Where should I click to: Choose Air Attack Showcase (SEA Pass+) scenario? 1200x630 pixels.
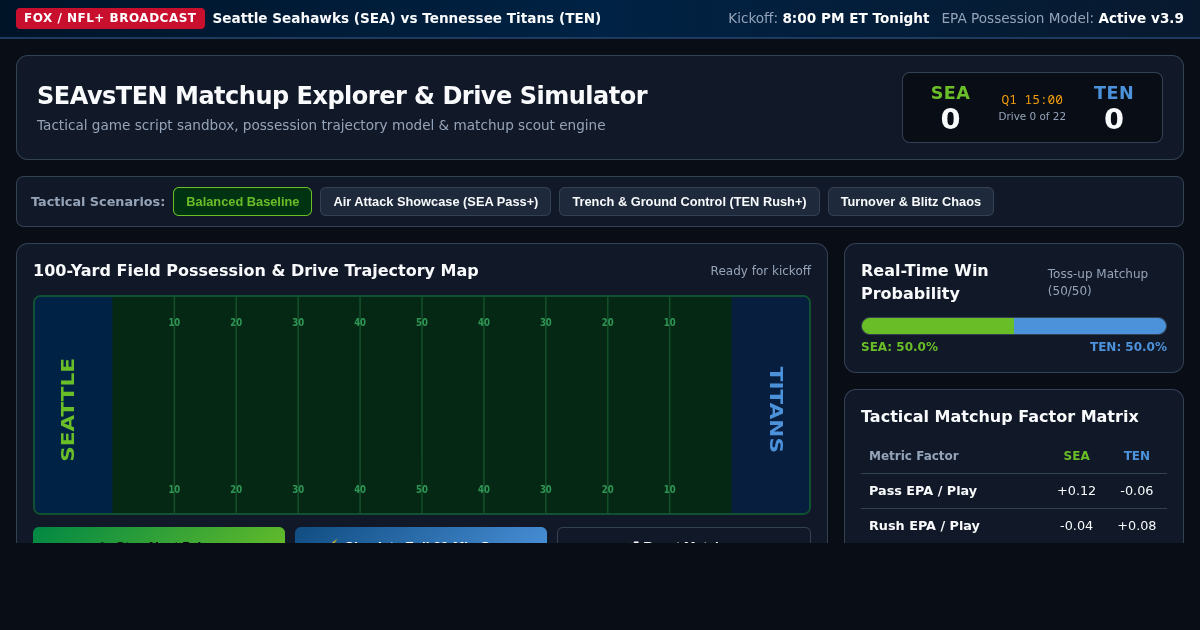pos(435,201)
